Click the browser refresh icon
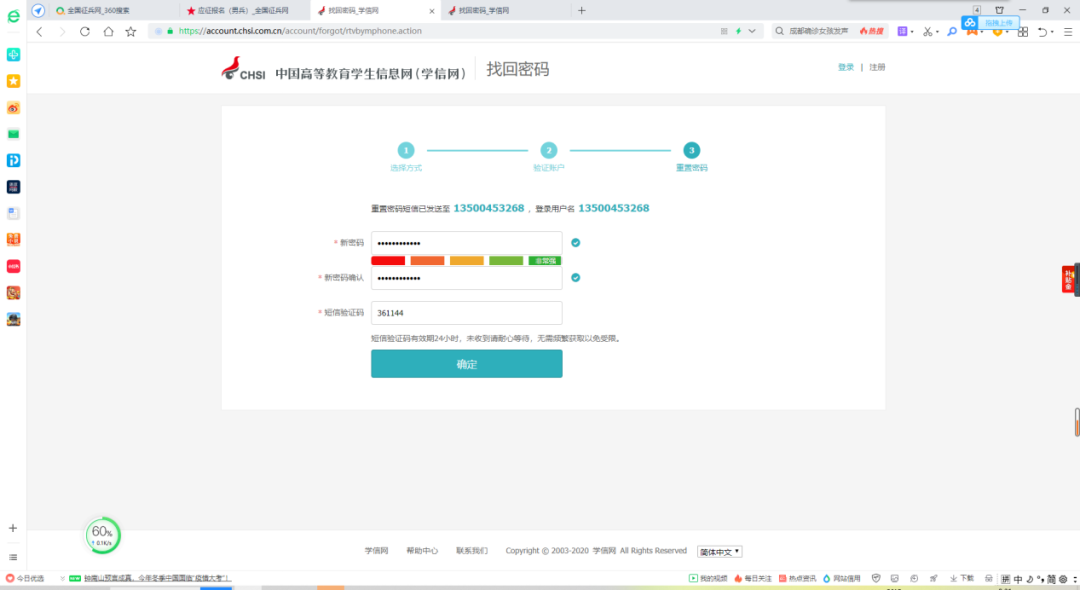1080x590 pixels. [x=85, y=31]
